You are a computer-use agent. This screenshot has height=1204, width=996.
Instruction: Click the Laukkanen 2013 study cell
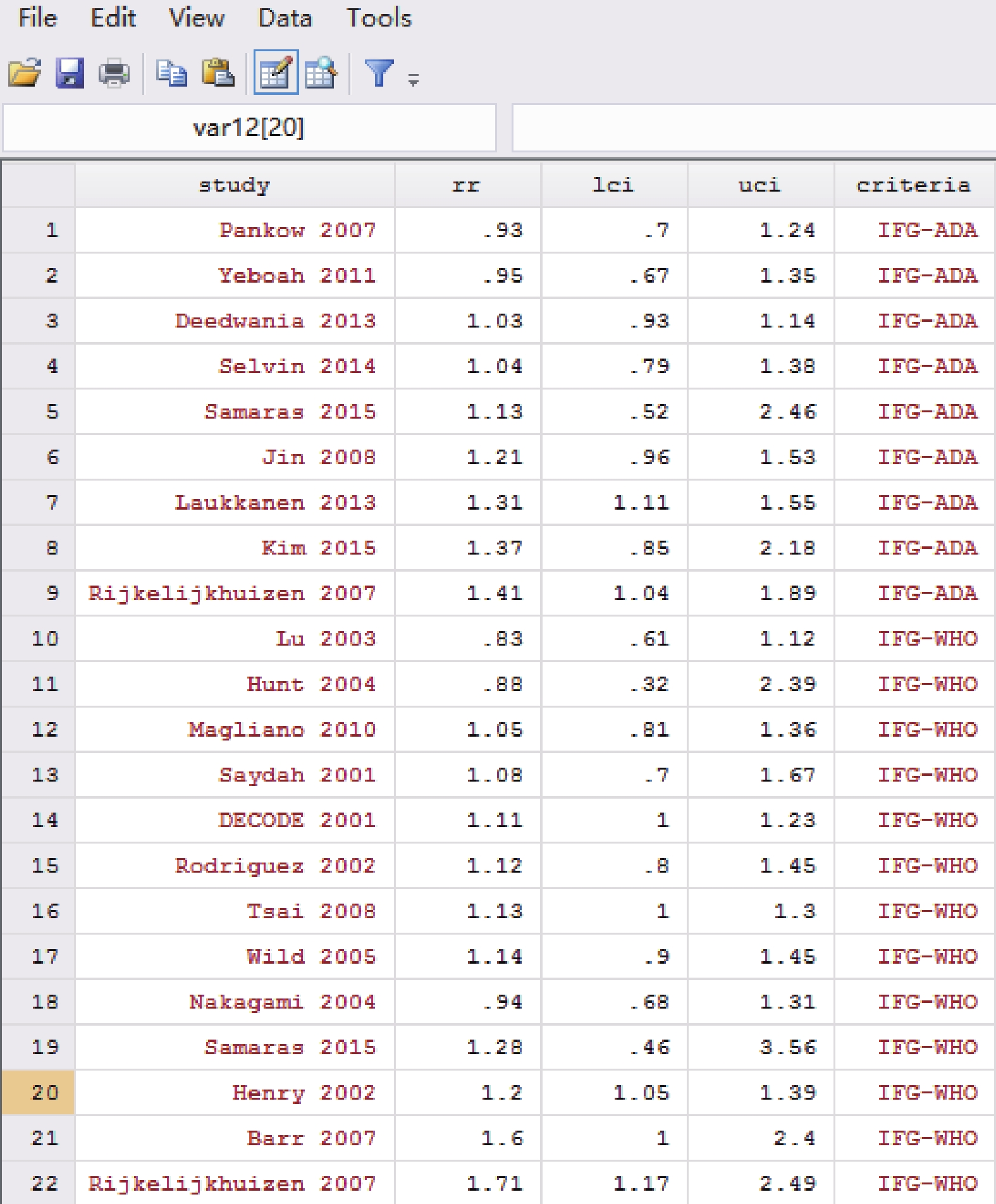coord(235,502)
